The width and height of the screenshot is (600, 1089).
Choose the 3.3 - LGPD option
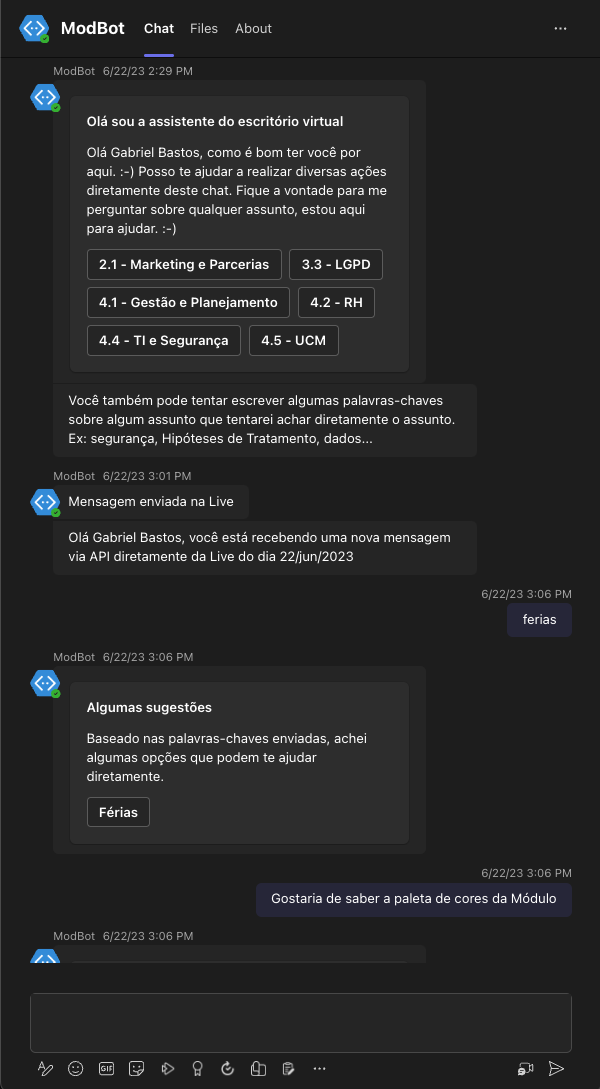point(336,265)
